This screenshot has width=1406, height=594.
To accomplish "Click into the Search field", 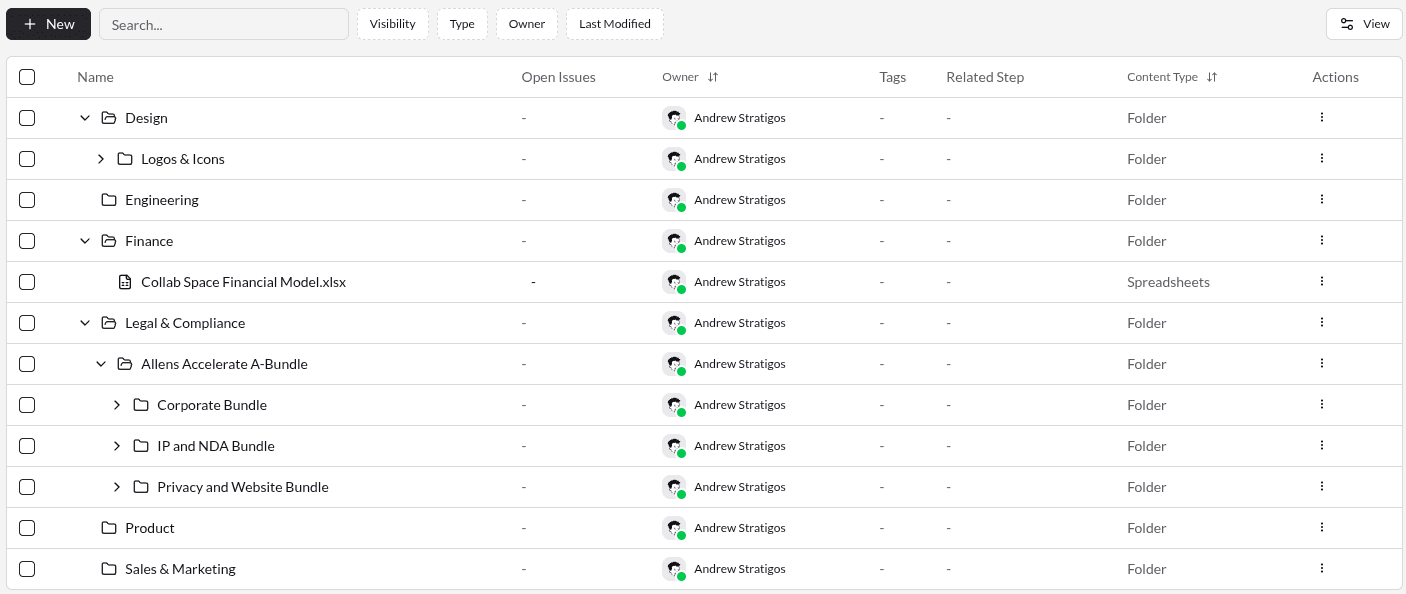I will tap(223, 24).
